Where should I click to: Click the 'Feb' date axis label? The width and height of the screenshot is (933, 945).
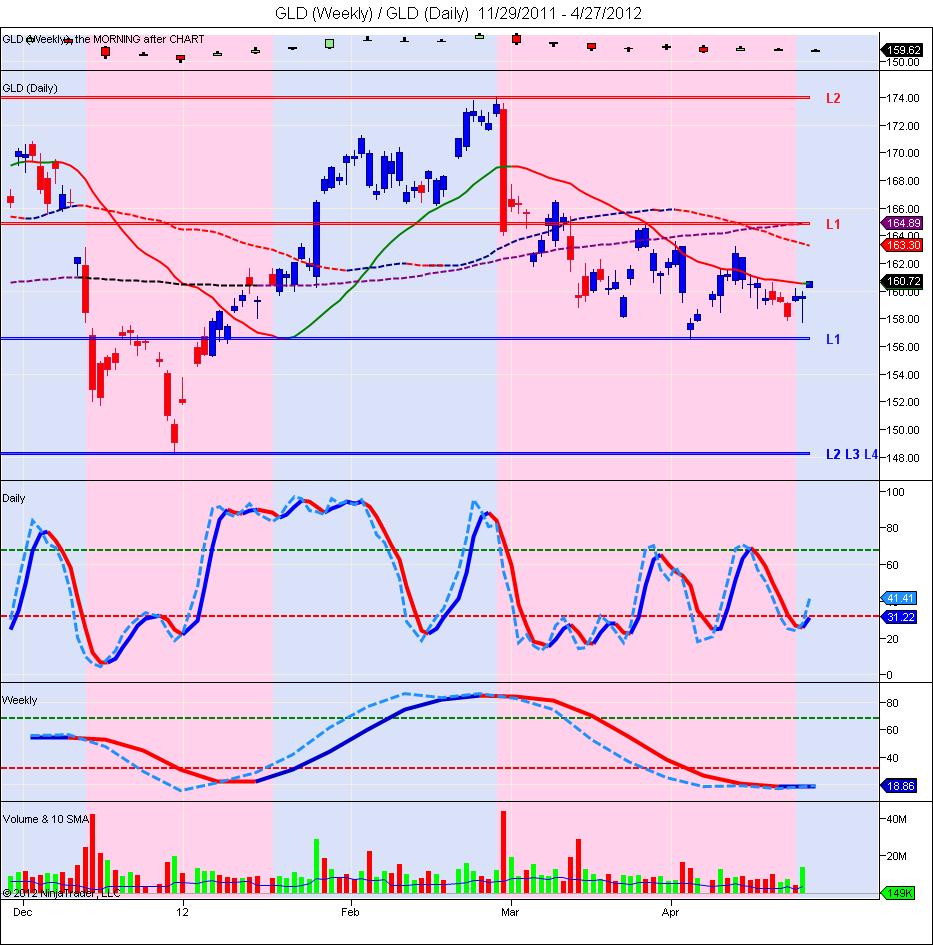coord(350,912)
